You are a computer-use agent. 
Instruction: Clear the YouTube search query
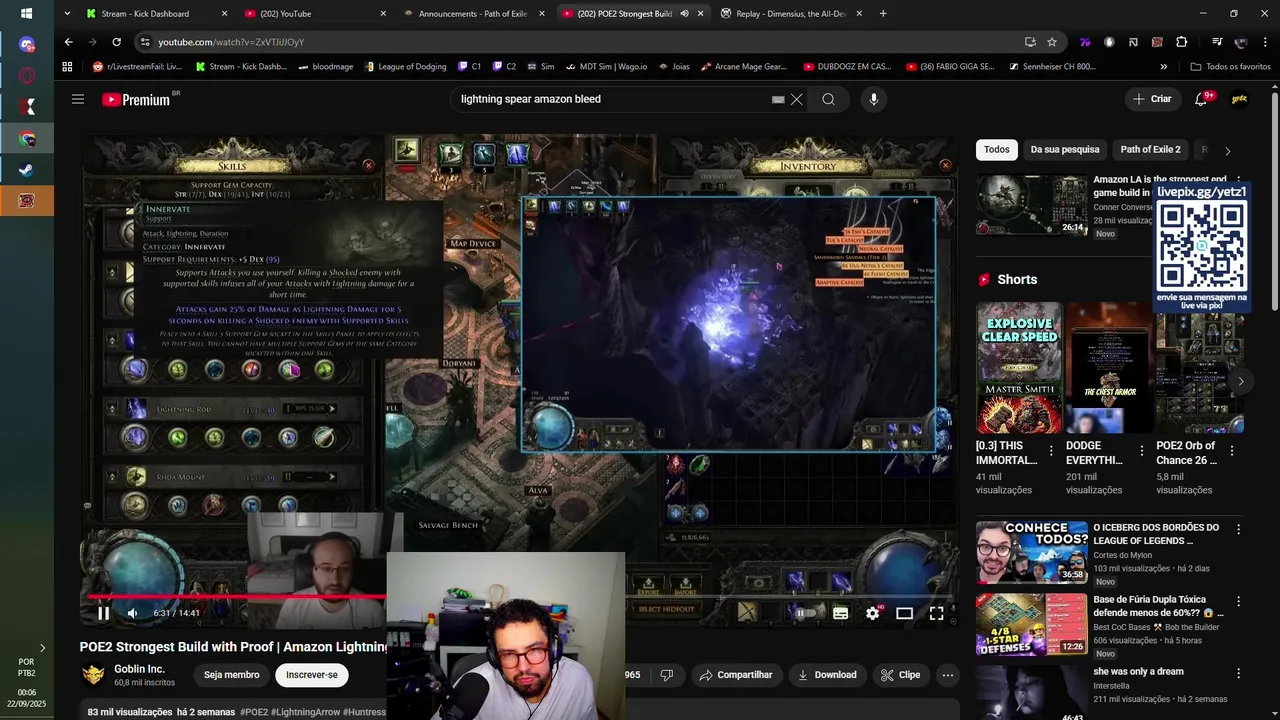[x=797, y=99]
